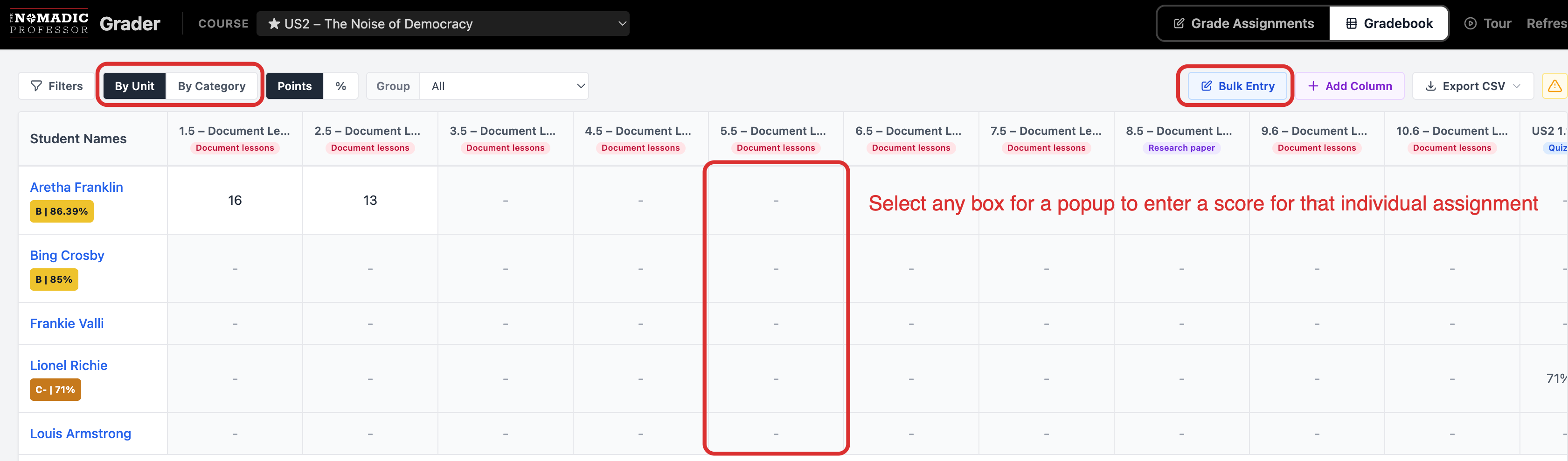
Task: Open student Lionel Richie
Action: tap(69, 366)
